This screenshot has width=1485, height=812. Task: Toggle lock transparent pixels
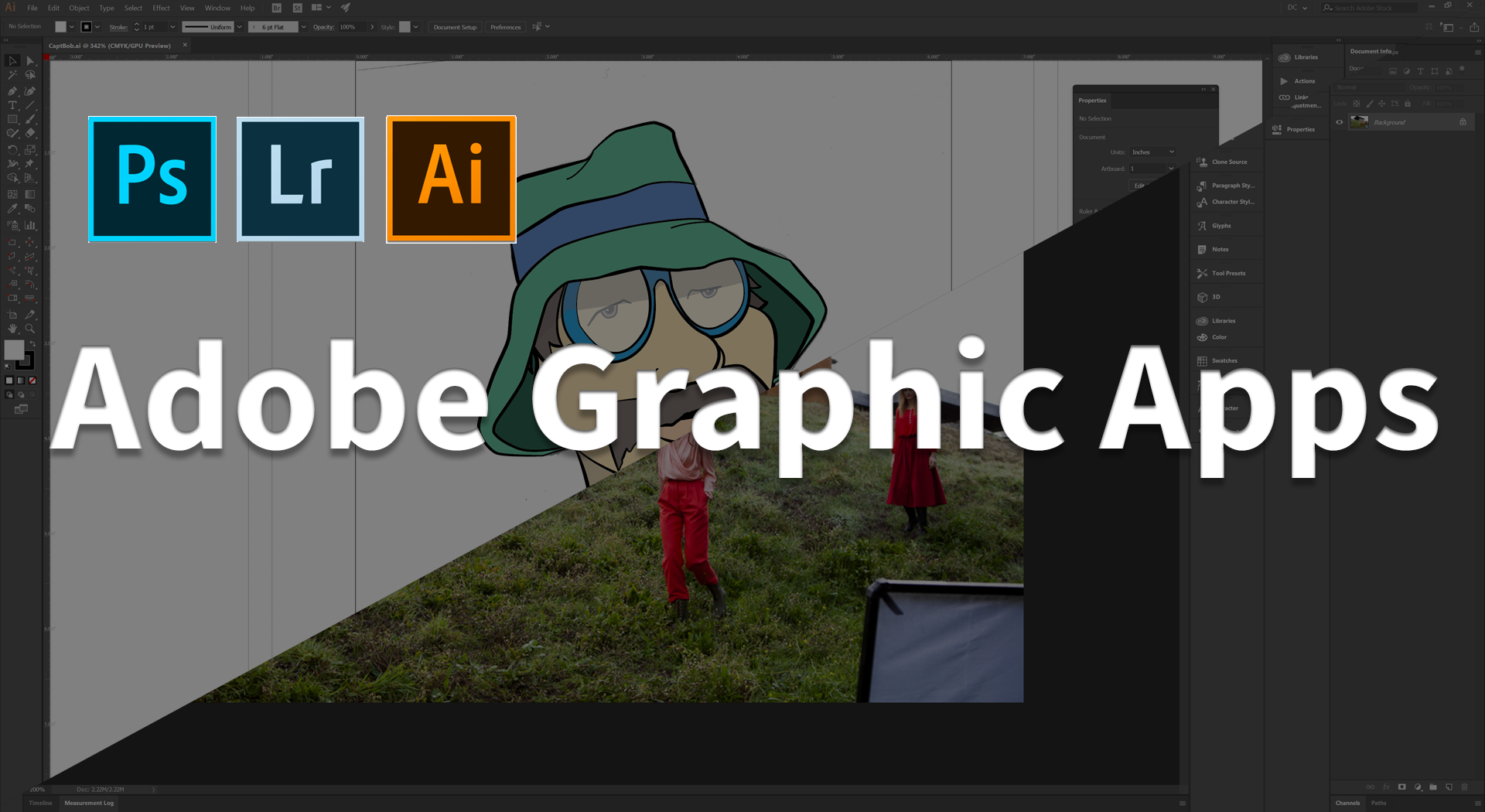1357,104
